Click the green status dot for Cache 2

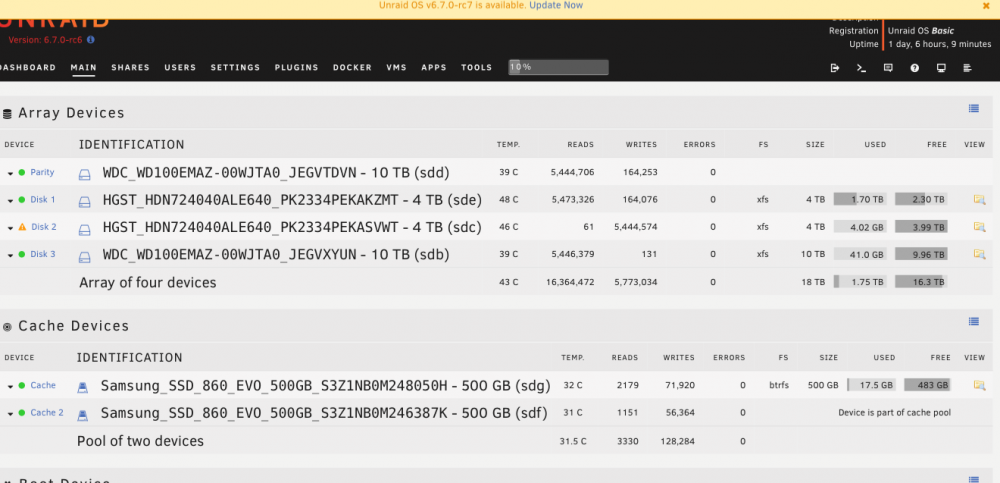pos(22,413)
